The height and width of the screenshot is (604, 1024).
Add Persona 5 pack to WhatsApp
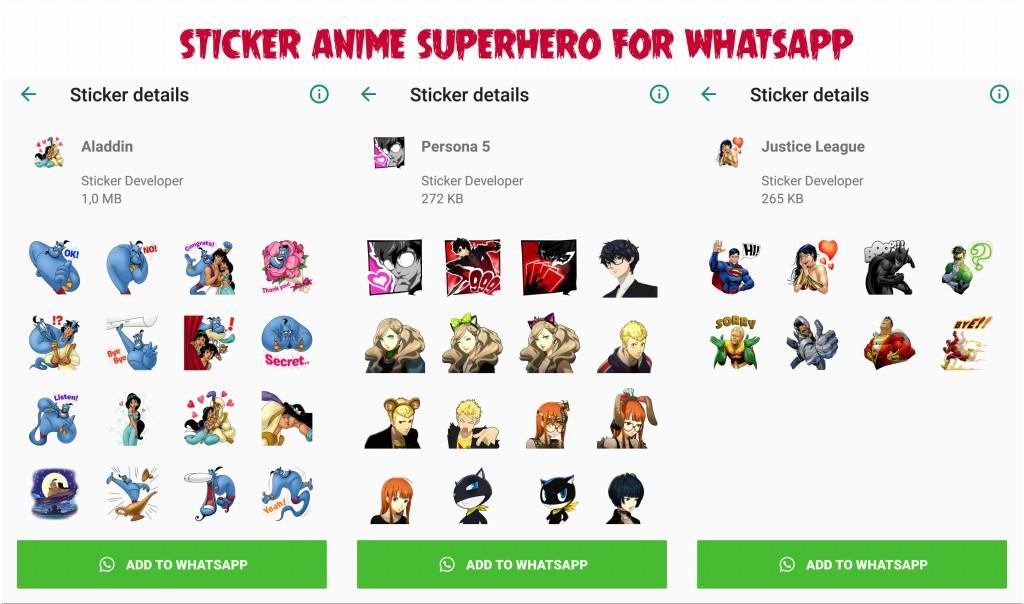(x=512, y=564)
